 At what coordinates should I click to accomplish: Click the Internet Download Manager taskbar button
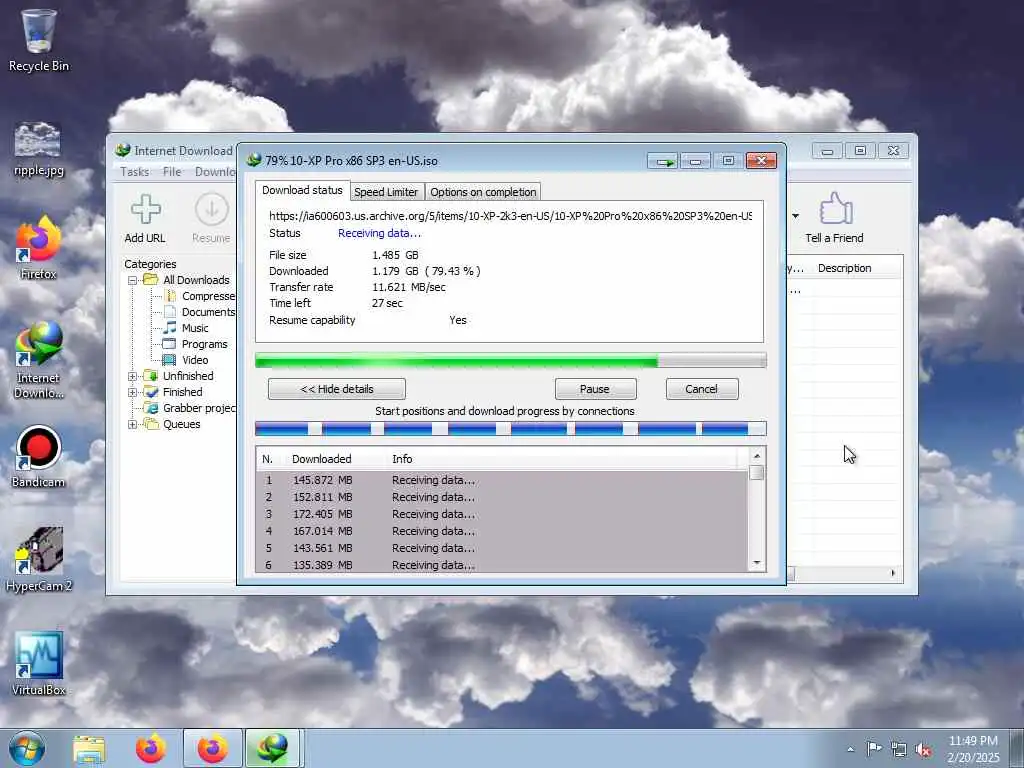(x=272, y=749)
